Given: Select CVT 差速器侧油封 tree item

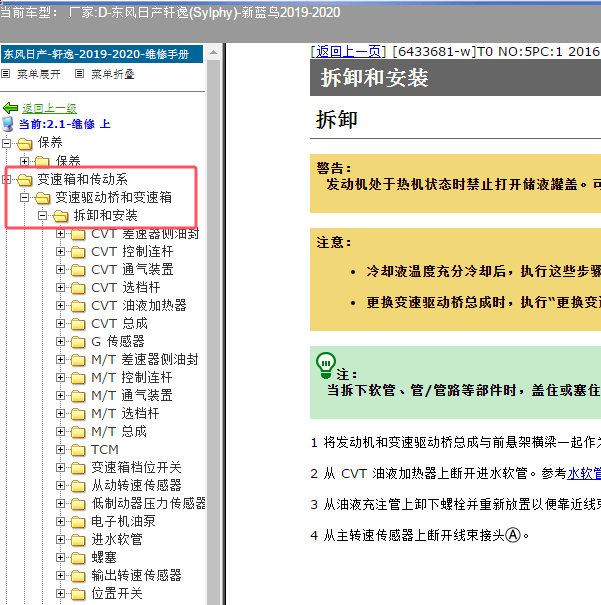Looking at the screenshot, I should point(145,234).
